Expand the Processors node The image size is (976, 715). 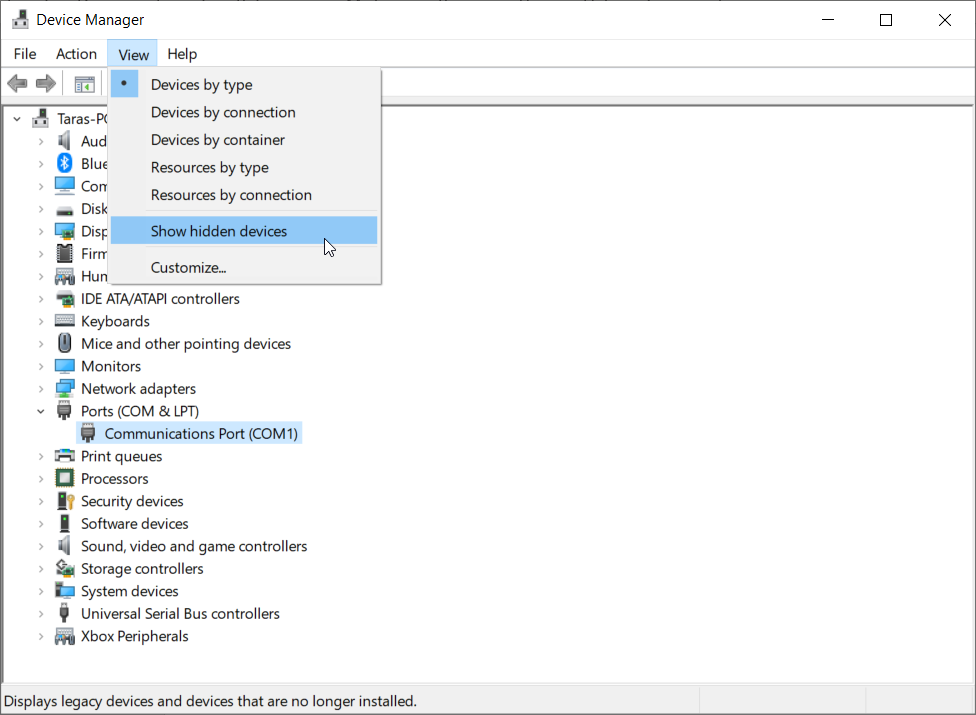(41, 479)
